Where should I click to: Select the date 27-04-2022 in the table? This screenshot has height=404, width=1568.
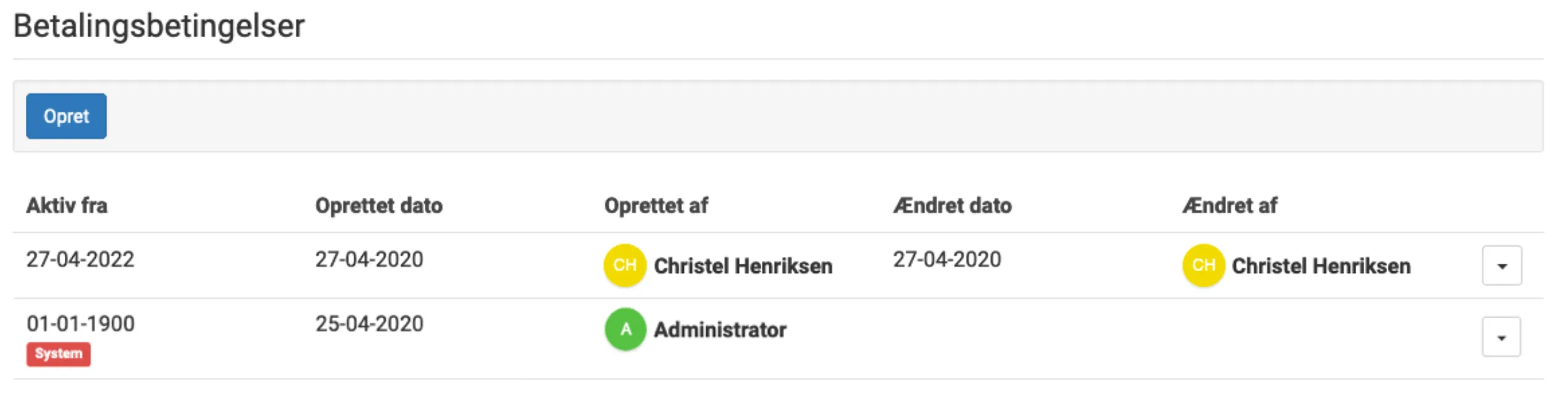coord(80,259)
